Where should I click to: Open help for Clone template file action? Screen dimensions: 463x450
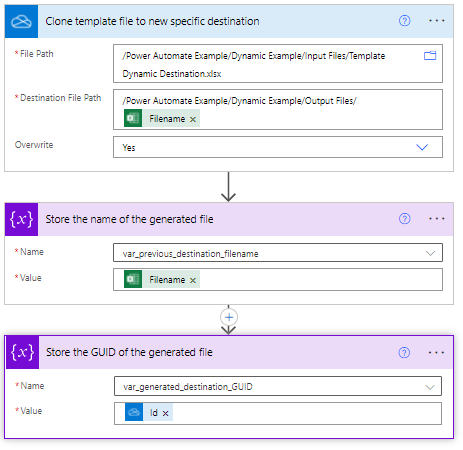point(404,21)
